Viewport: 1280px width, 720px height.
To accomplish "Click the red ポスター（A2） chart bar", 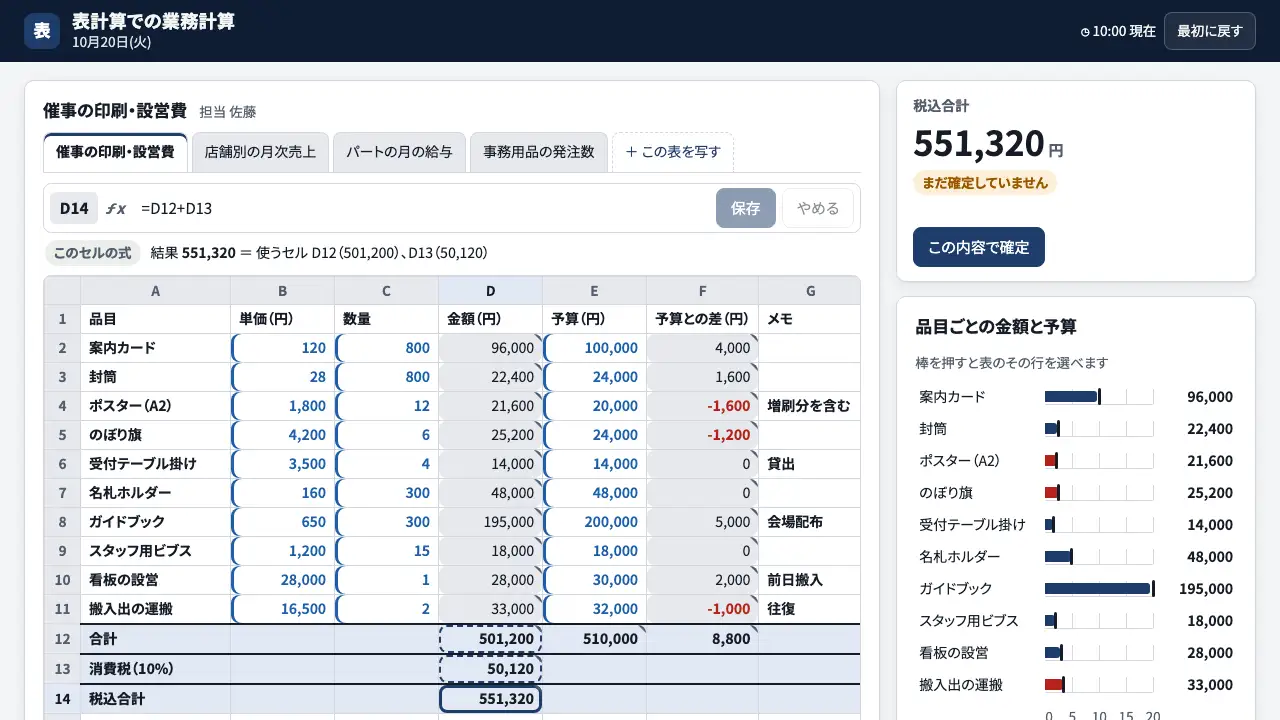I will (1051, 460).
